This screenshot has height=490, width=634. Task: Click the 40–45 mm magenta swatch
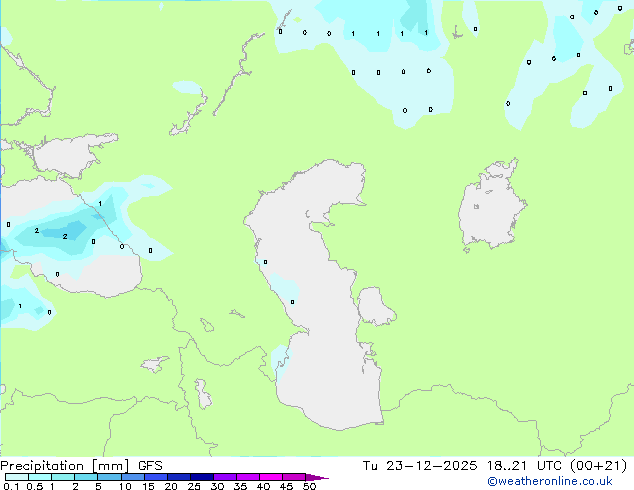point(271,477)
